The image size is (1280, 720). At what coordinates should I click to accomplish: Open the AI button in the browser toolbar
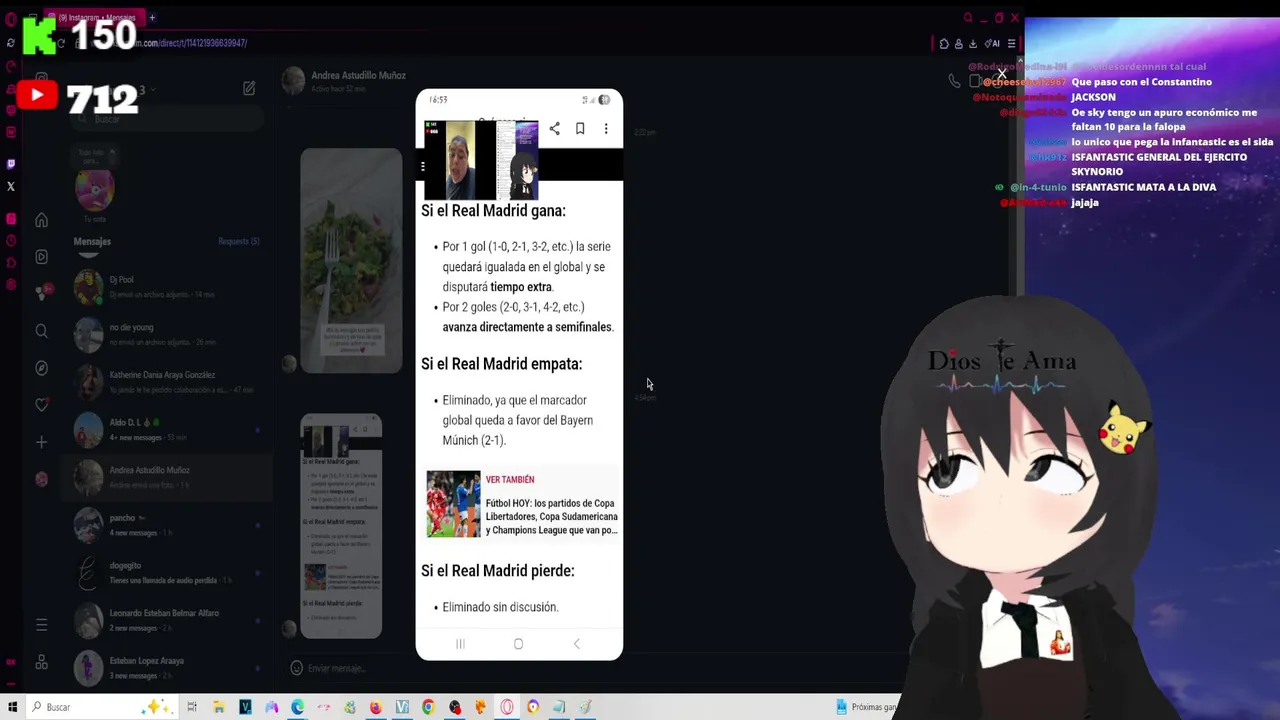click(993, 43)
